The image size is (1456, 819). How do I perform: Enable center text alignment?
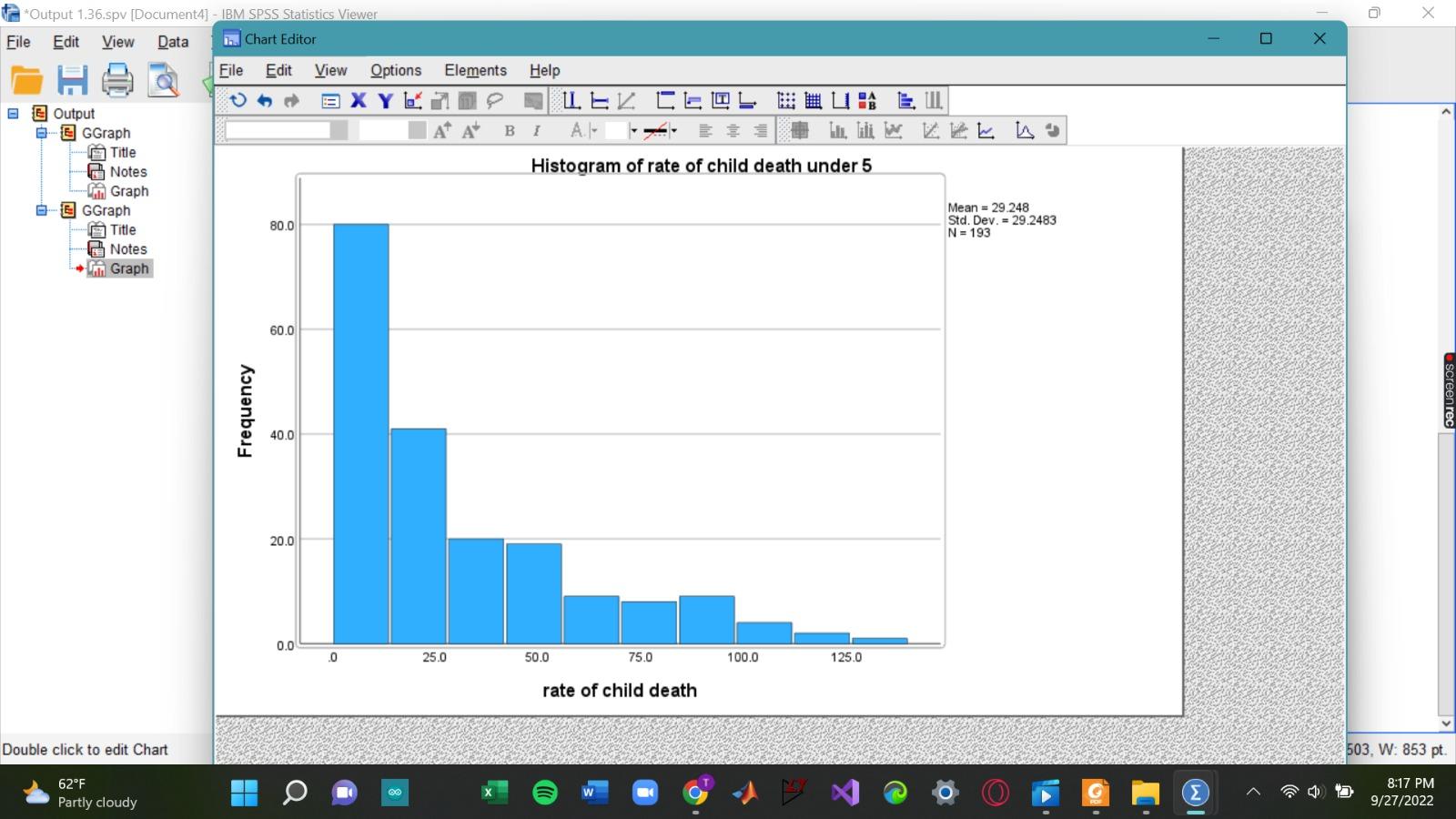tap(733, 130)
